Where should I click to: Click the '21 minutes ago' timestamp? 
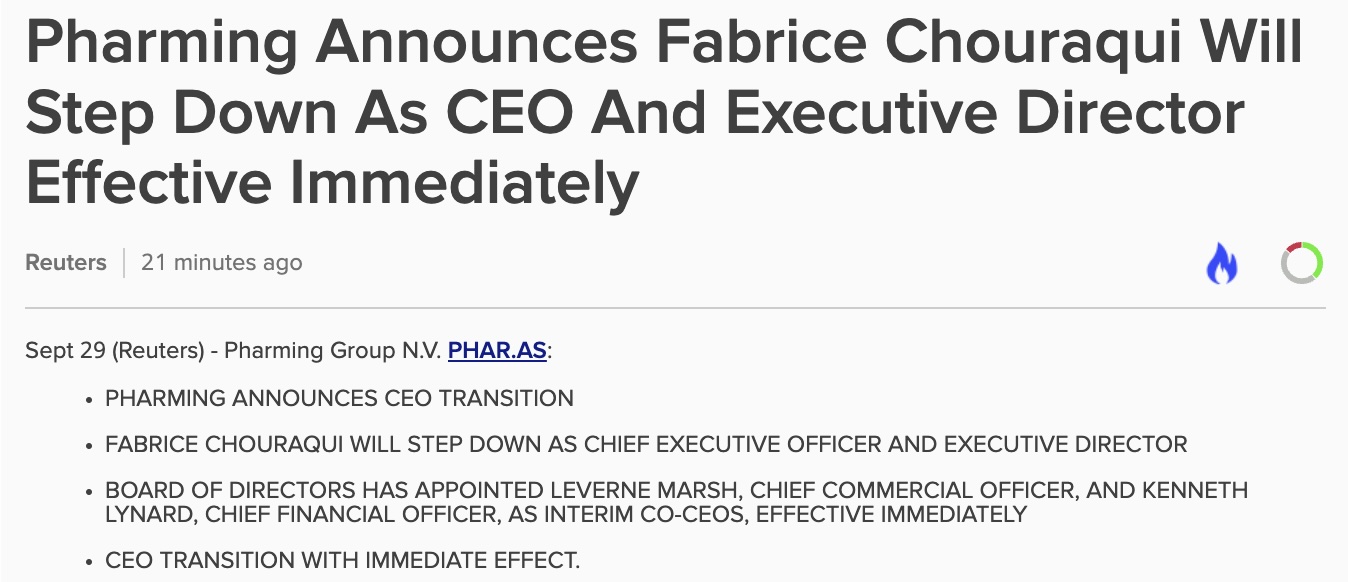coord(221,263)
